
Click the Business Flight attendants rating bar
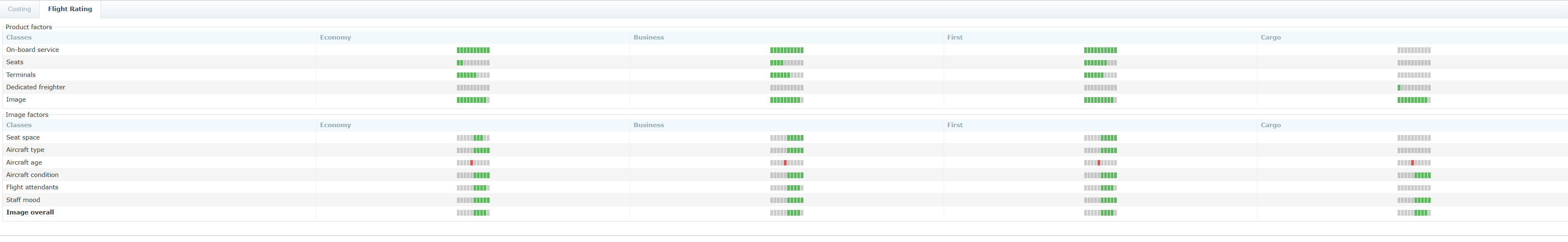[x=786, y=188]
